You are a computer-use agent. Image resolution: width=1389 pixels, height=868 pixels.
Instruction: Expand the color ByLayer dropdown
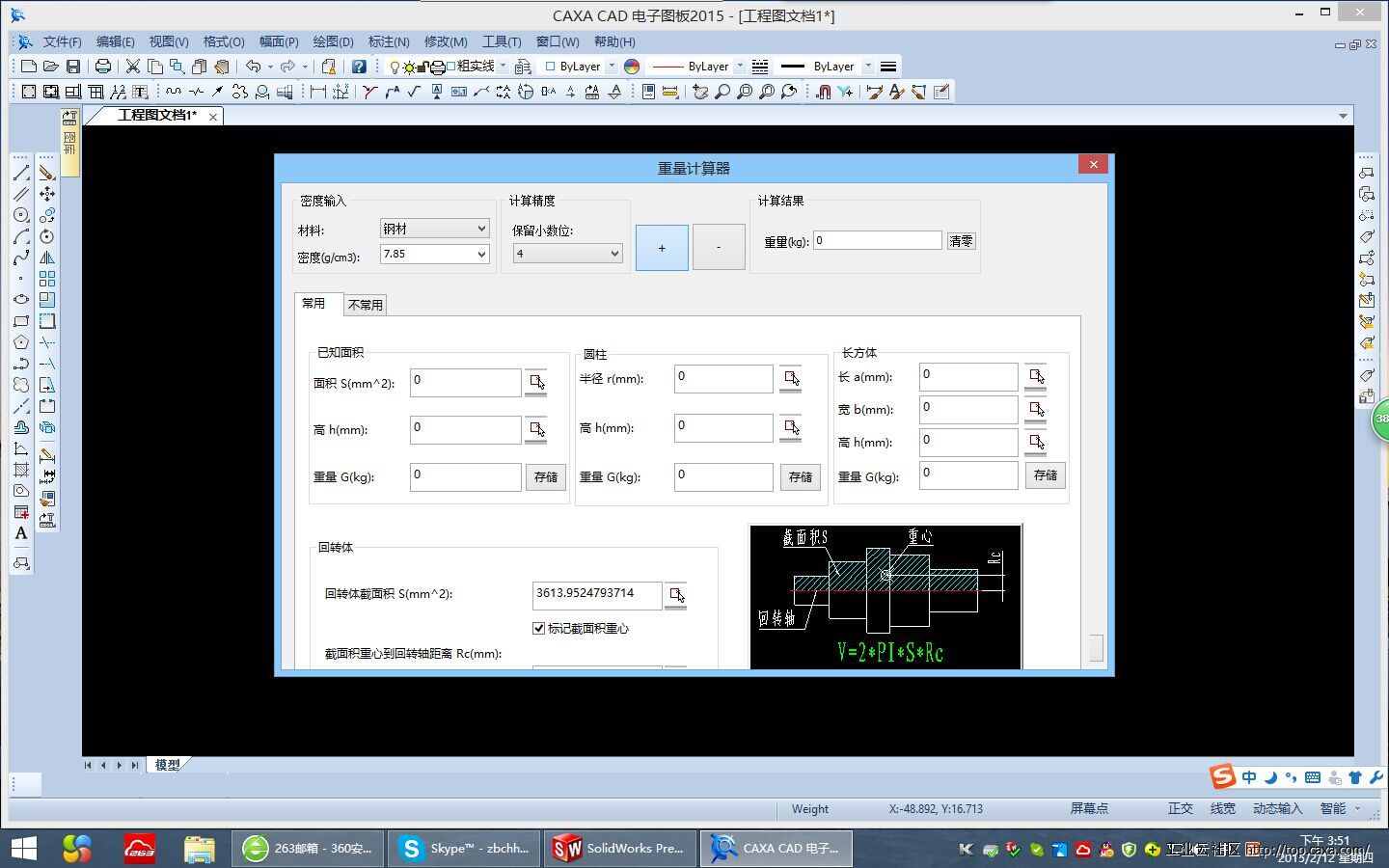(x=612, y=67)
